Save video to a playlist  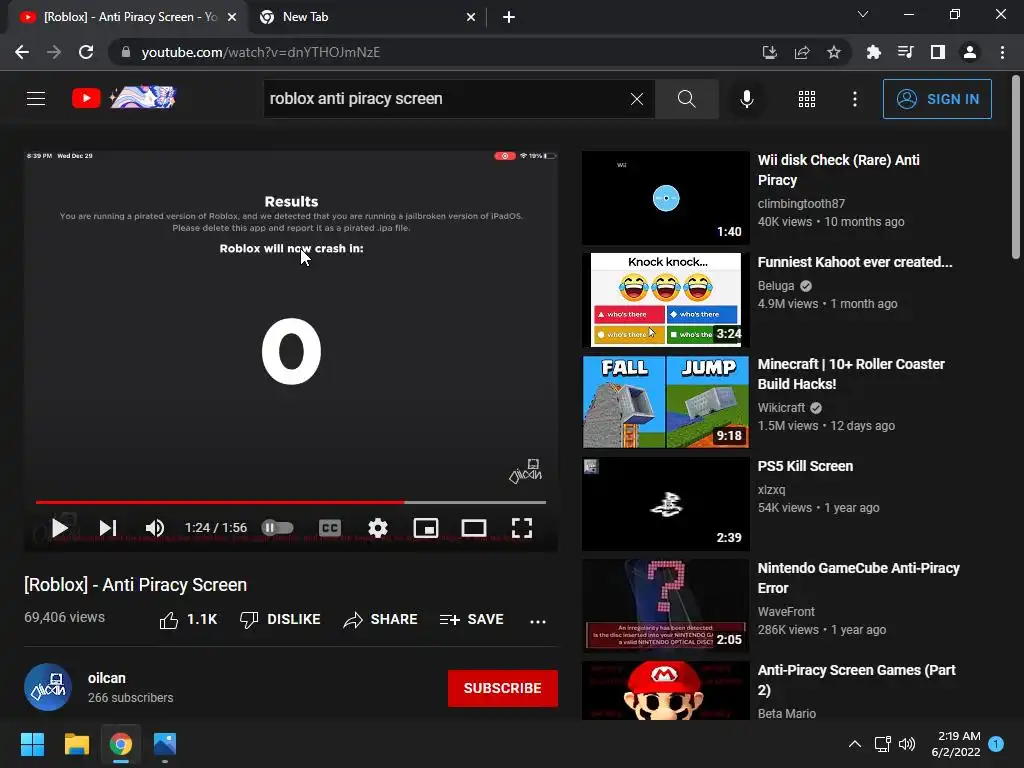pyautogui.click(x=472, y=620)
